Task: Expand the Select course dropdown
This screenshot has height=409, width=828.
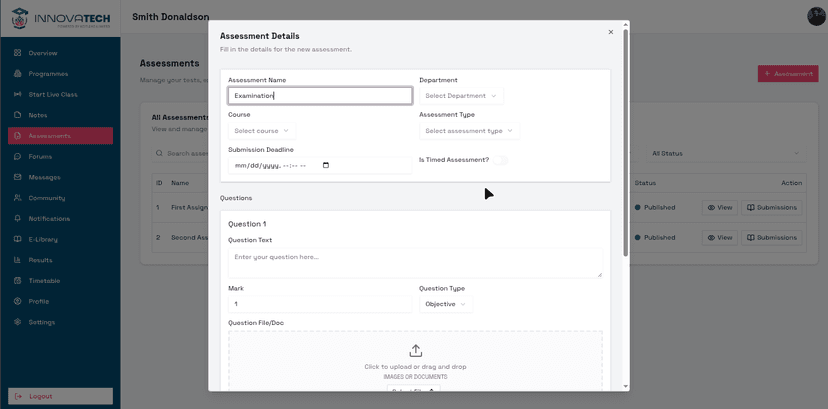Action: pyautogui.click(x=262, y=131)
